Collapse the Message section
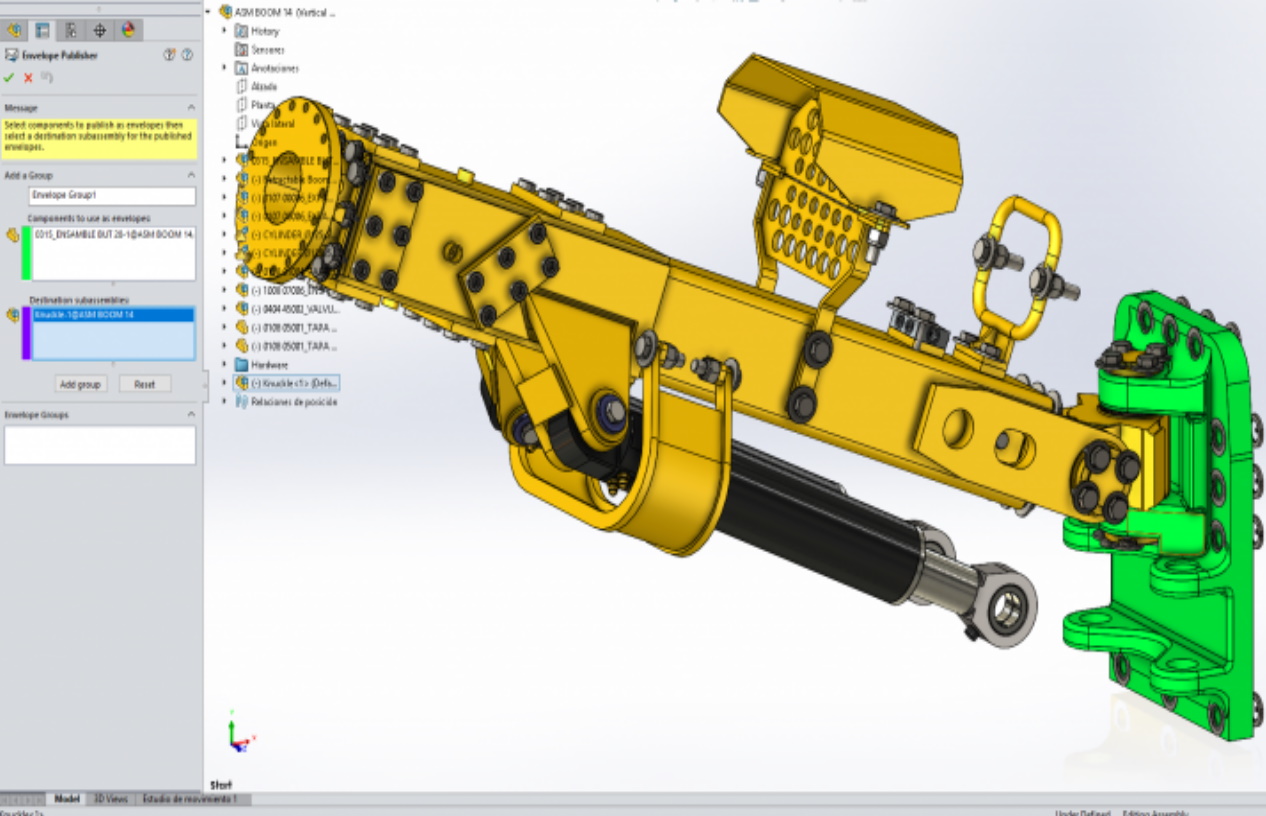 coord(190,108)
